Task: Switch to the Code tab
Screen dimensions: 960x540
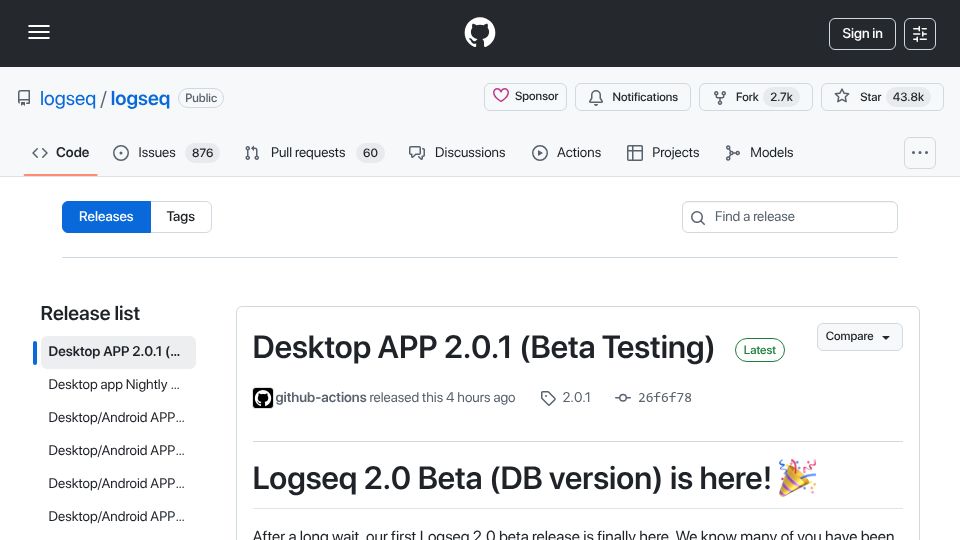Action: (61, 152)
